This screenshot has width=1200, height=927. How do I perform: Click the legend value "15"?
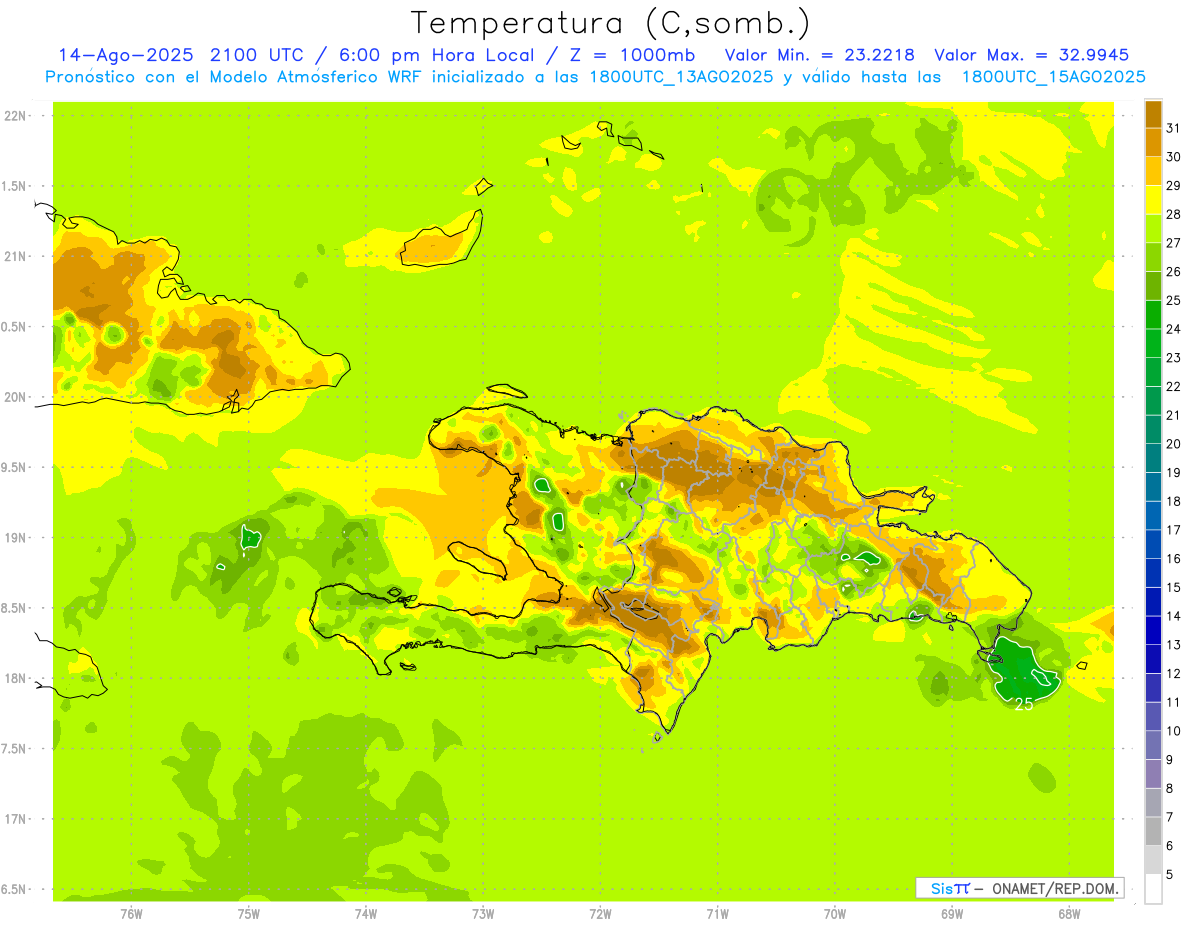(1174, 588)
